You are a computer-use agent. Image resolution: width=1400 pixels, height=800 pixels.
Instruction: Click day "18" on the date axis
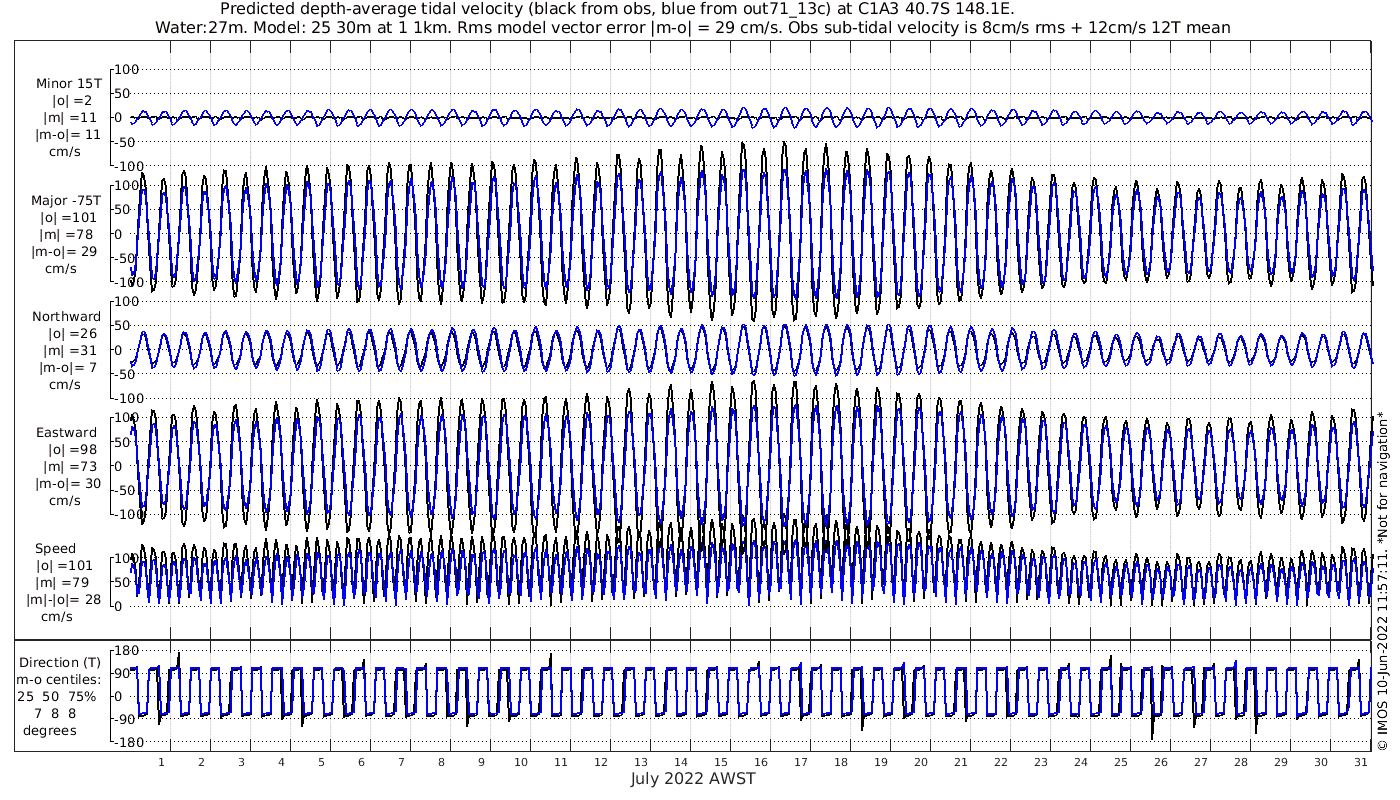(841, 762)
